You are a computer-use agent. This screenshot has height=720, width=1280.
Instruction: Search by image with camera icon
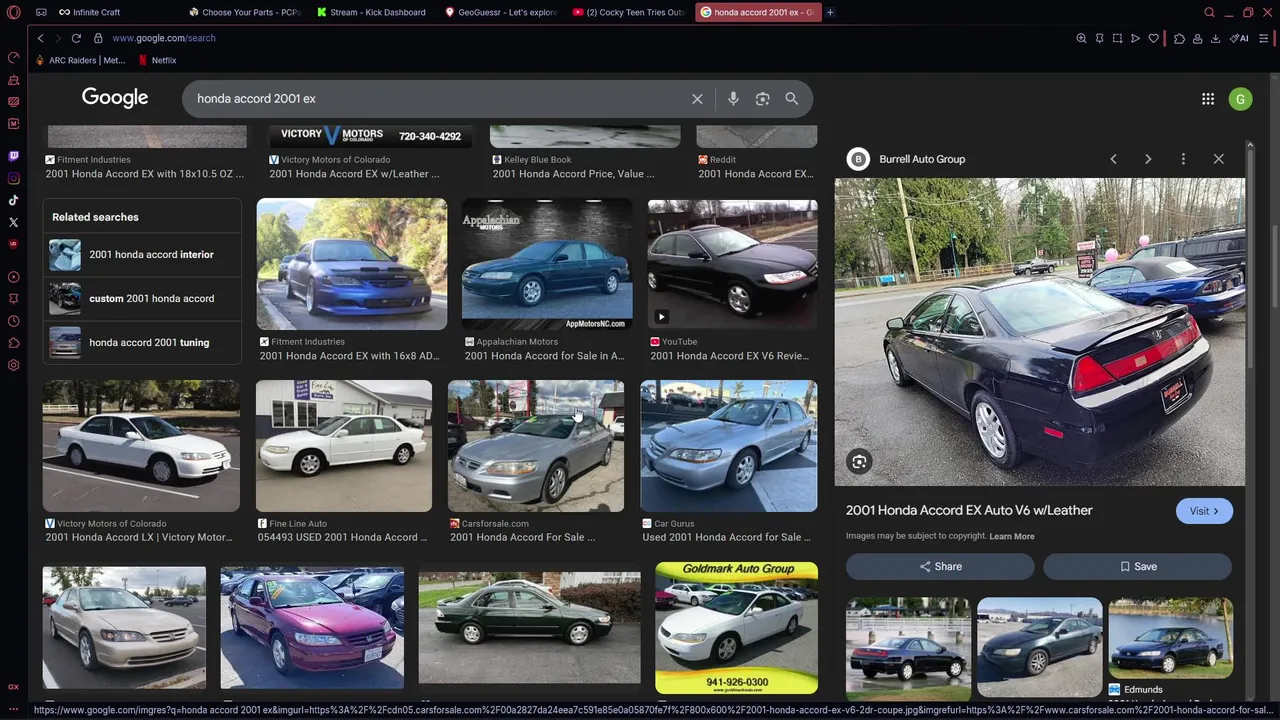[763, 99]
